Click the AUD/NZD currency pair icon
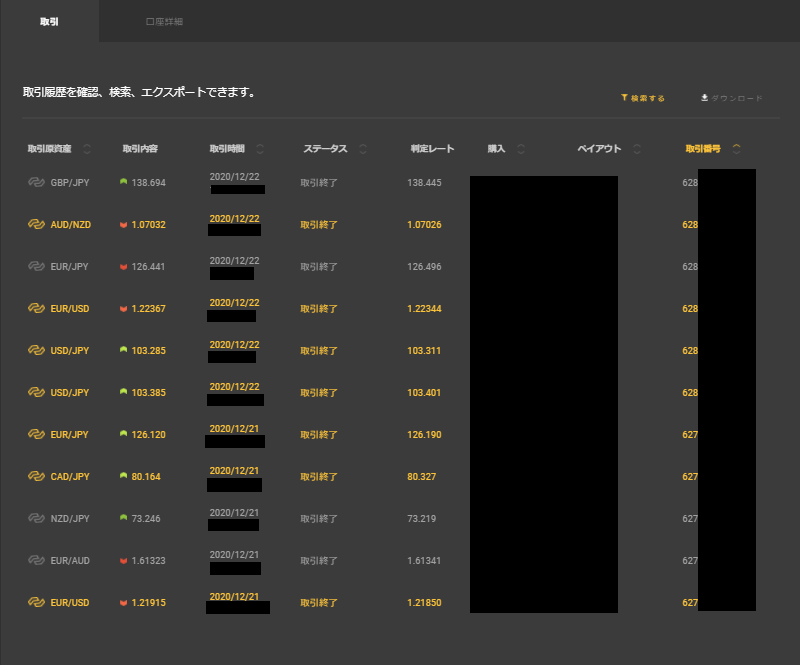Screen dimensions: 800x665 37,225
